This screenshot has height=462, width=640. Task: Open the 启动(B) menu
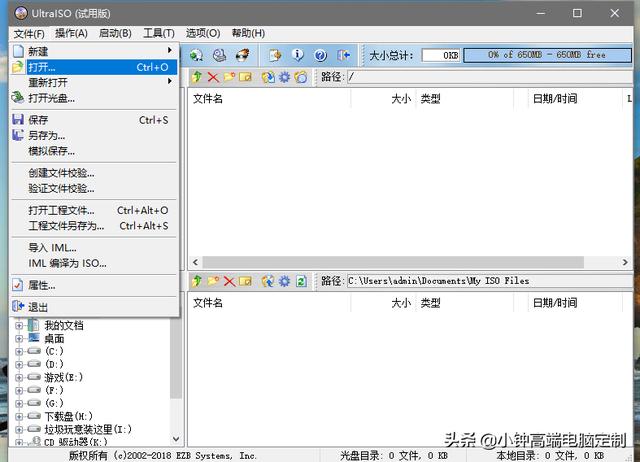click(x=115, y=33)
